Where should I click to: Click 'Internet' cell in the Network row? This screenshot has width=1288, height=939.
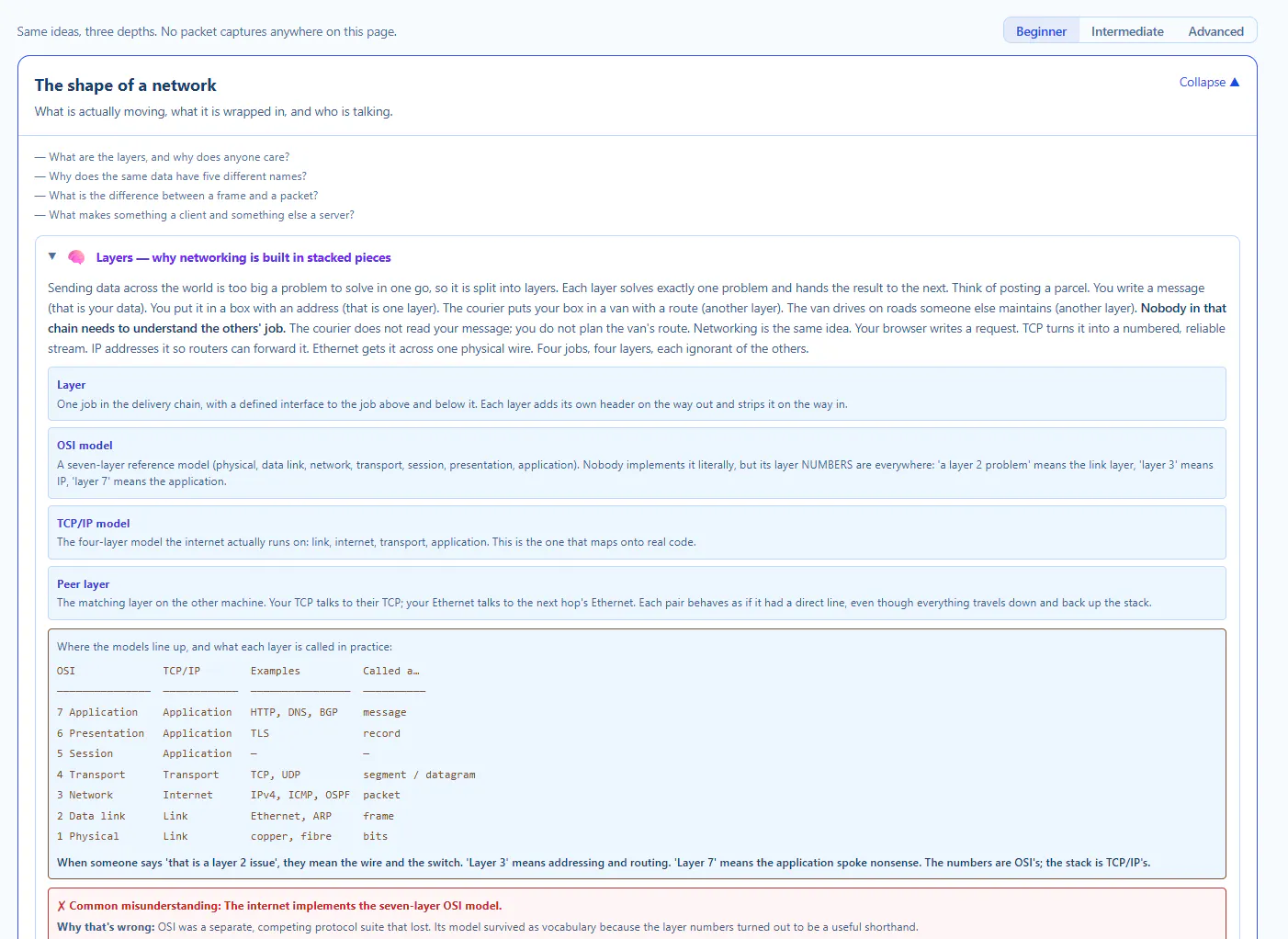coord(187,795)
